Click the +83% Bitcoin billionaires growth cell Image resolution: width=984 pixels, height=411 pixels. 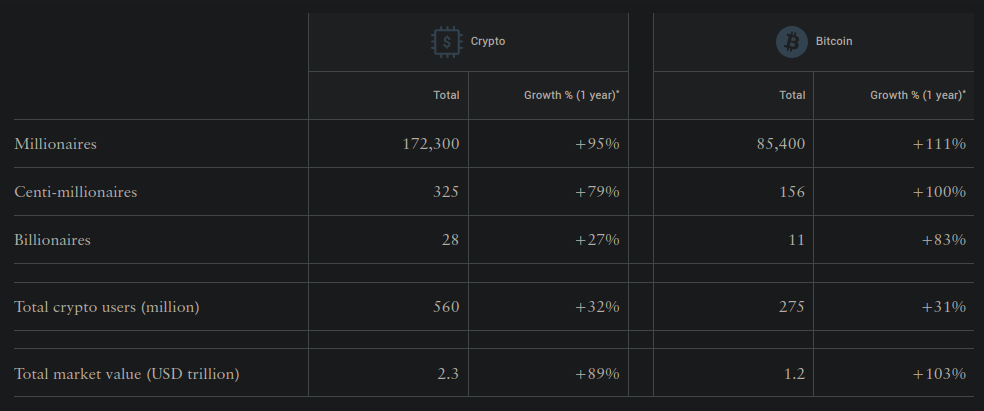click(943, 240)
